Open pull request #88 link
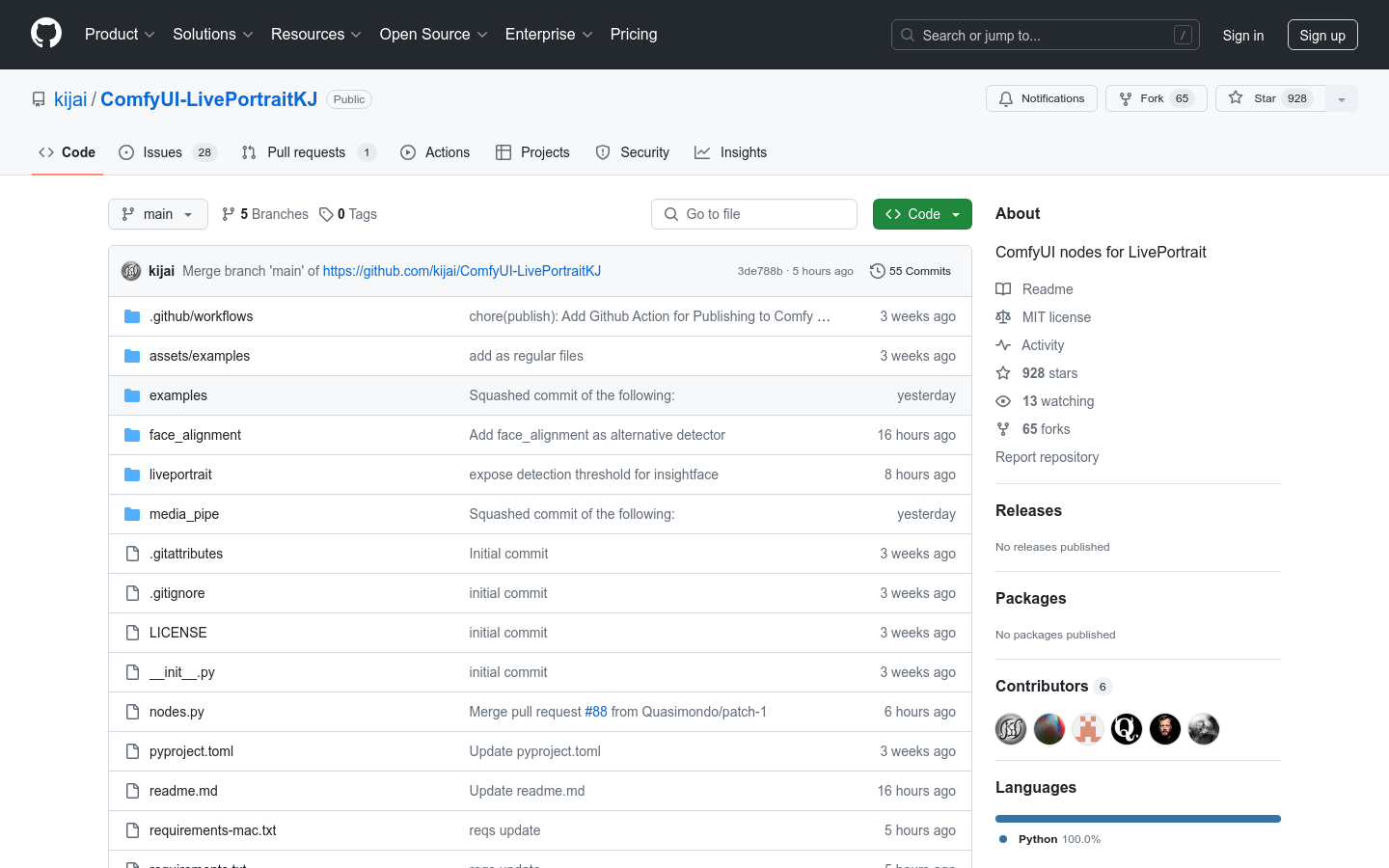Screen dimensions: 1389x868 click(x=596, y=712)
